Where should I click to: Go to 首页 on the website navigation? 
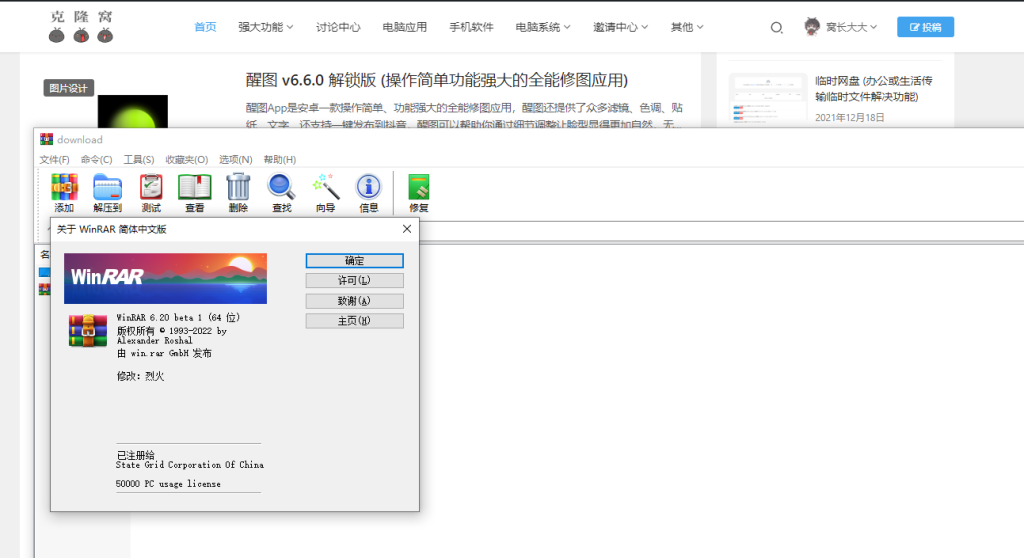point(205,27)
